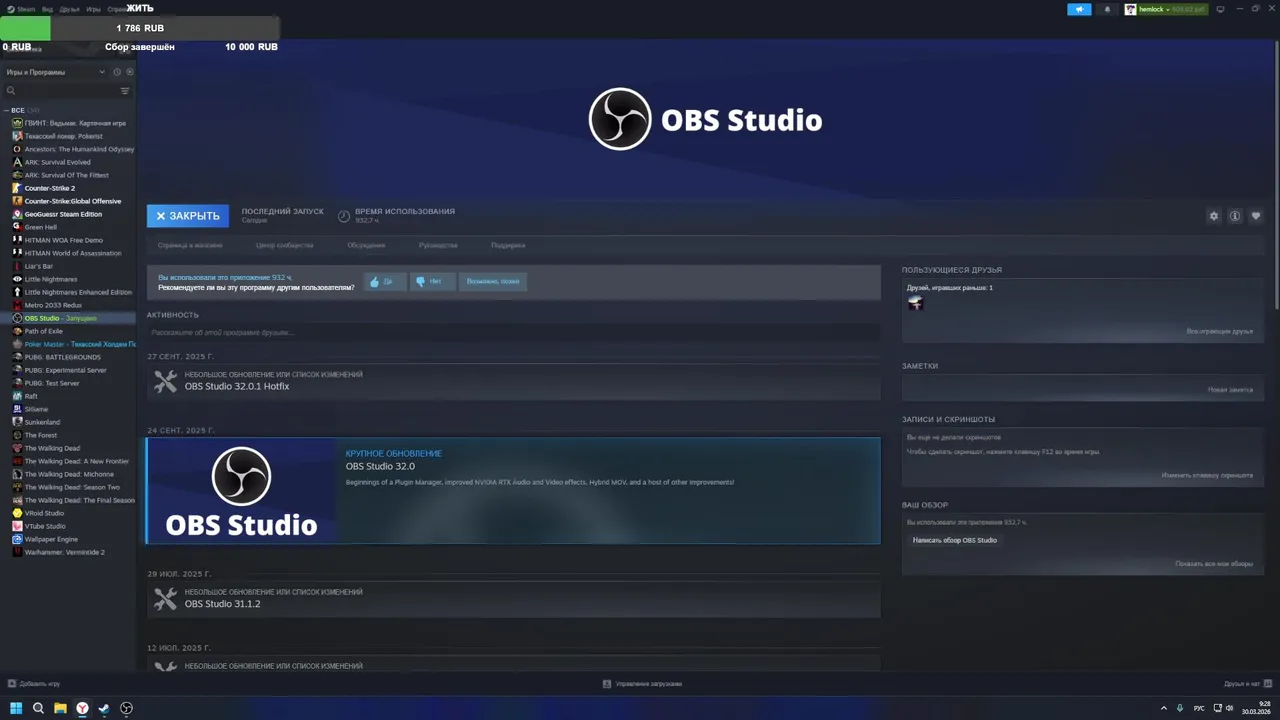Open OBS Studio settings gear icon
Image resolution: width=1280 pixels, height=720 pixels.
(x=1214, y=216)
